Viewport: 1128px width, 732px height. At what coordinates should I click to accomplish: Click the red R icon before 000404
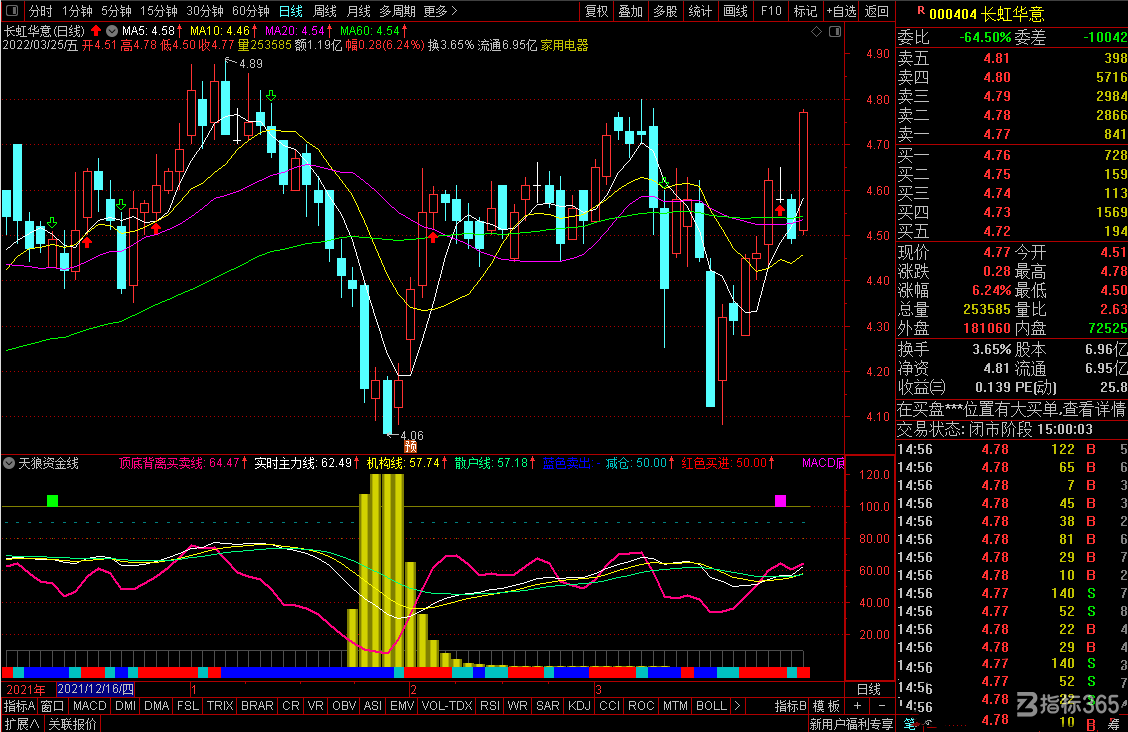(x=921, y=11)
